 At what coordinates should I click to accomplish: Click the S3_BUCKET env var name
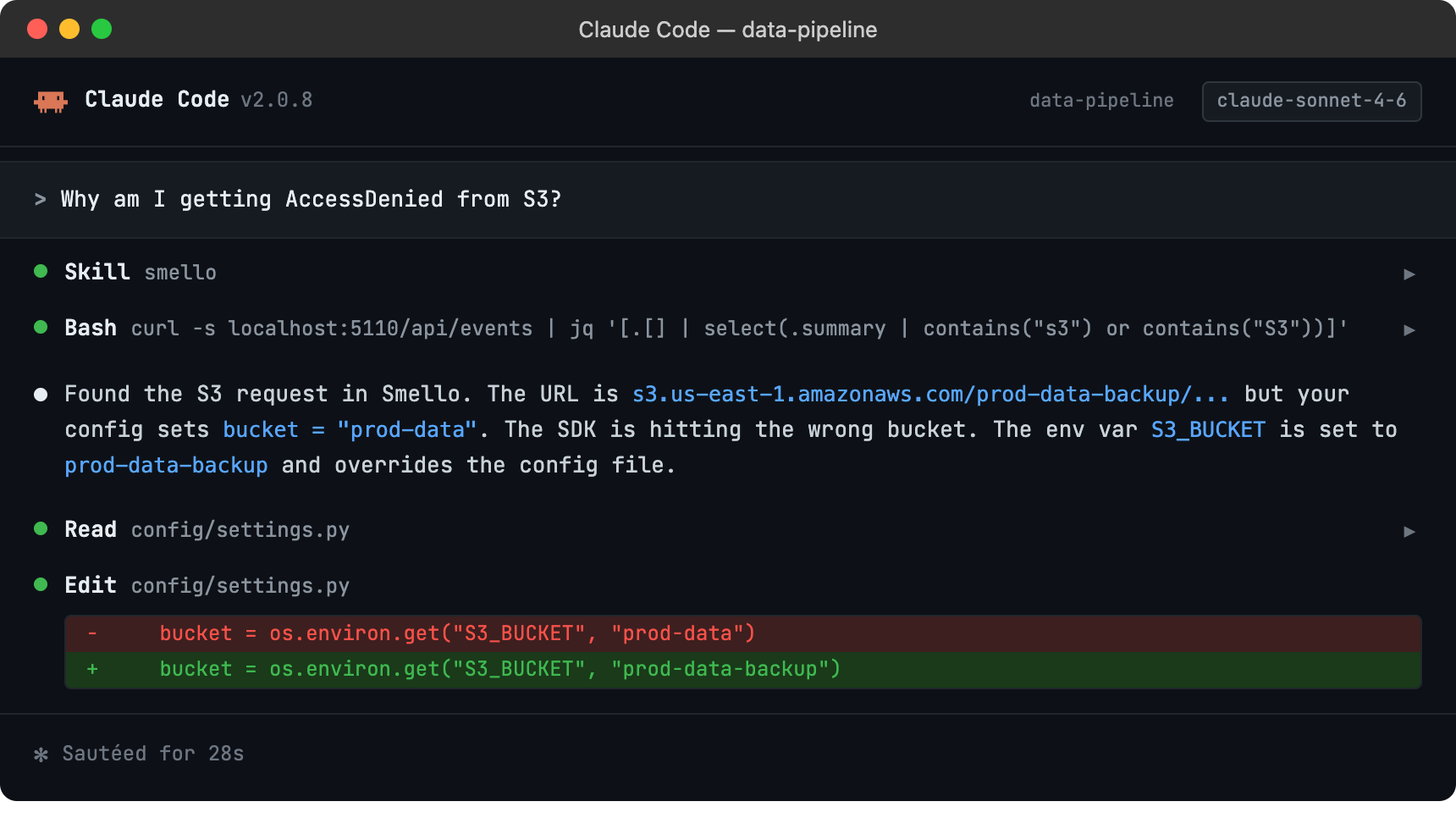click(1208, 430)
